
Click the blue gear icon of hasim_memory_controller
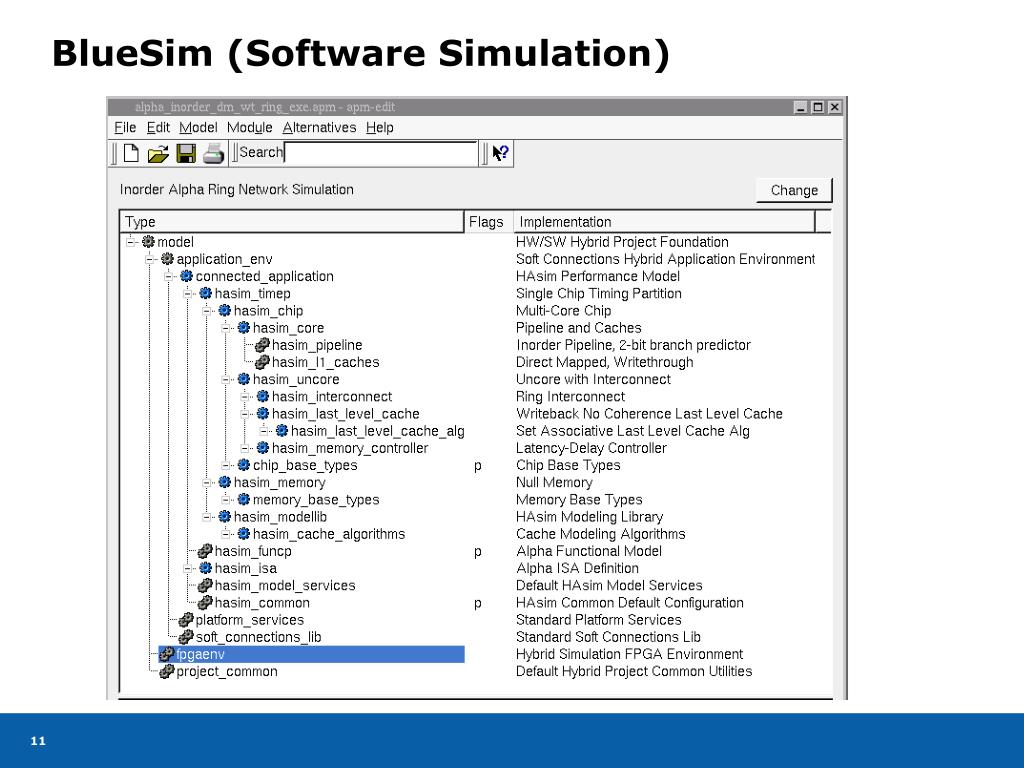(263, 447)
